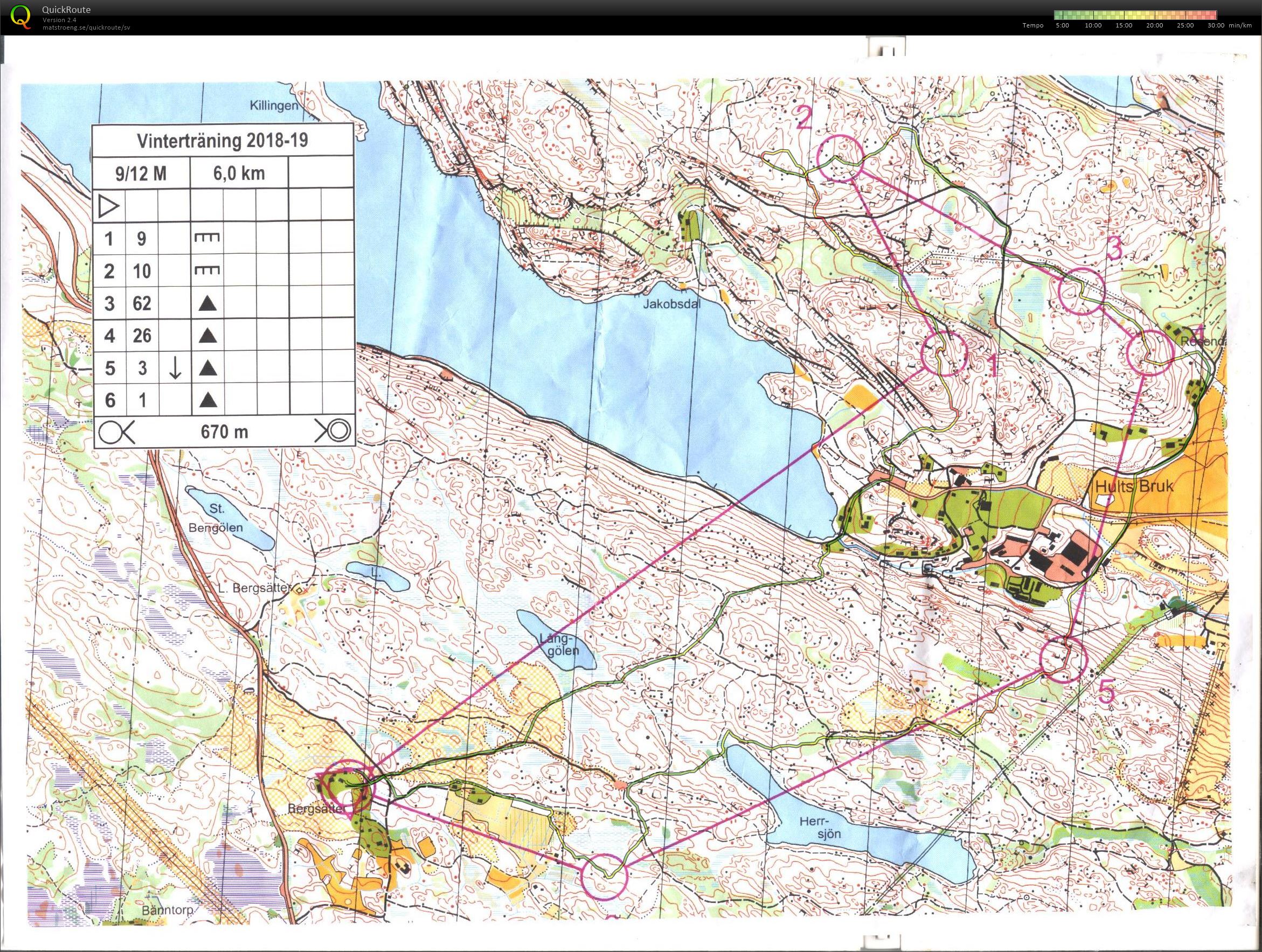The height and width of the screenshot is (952, 1262).
Task: Click the Hults Bruk place name
Action: click(1134, 486)
